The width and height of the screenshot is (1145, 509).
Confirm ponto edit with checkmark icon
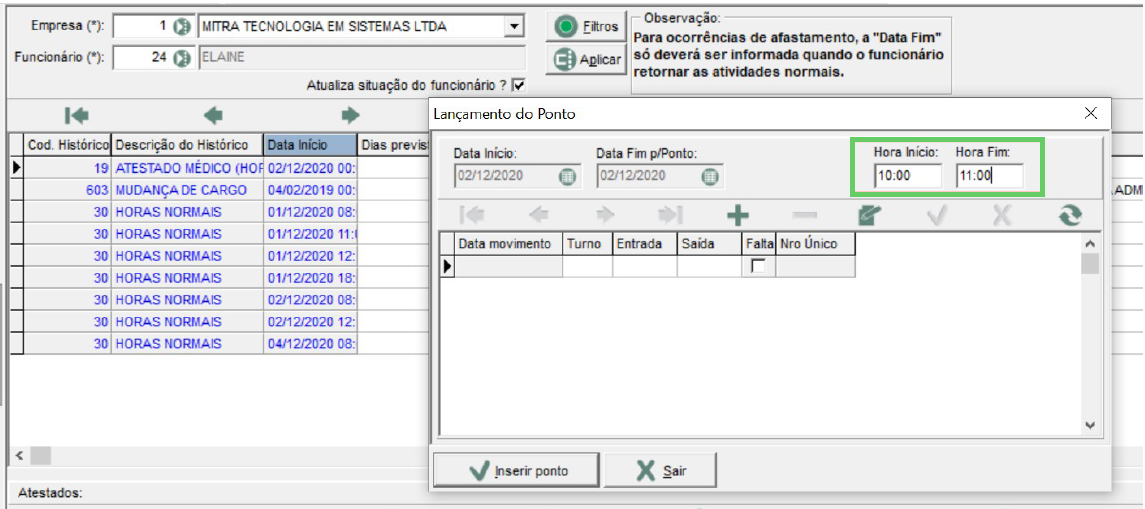(x=937, y=215)
